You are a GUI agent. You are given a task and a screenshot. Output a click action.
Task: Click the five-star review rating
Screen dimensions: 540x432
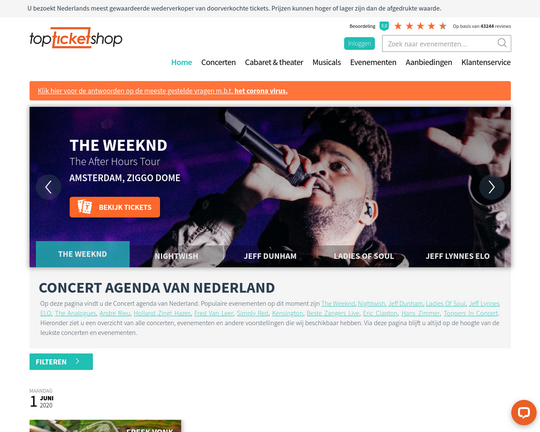420,26
